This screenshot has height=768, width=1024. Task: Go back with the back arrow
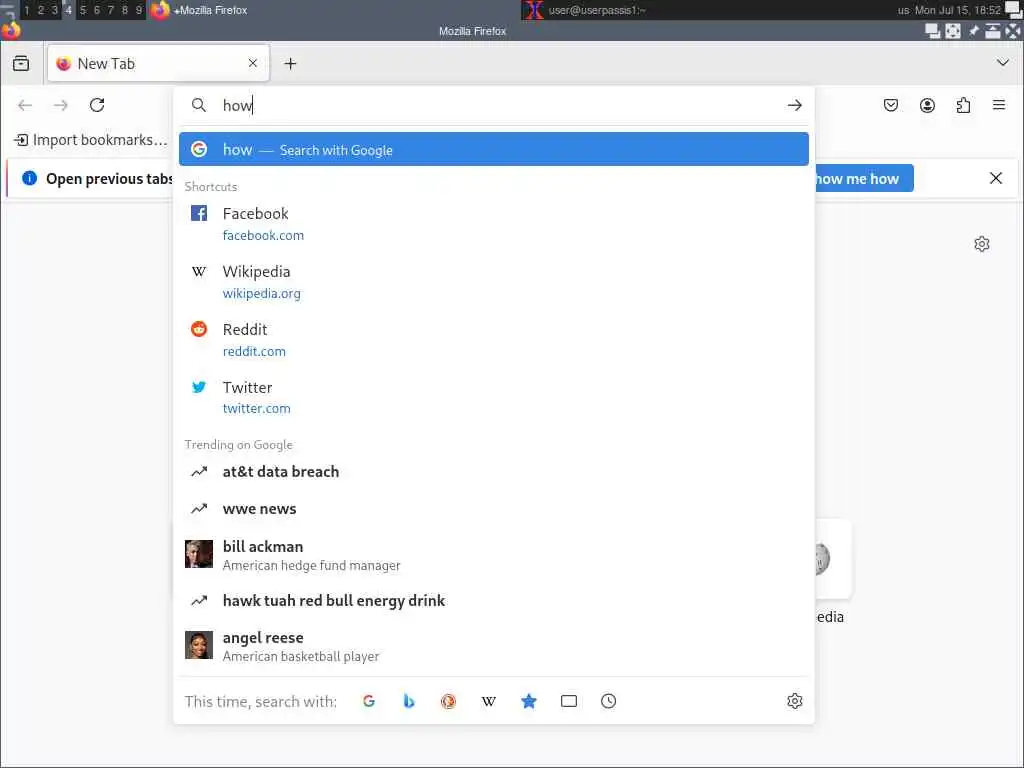coord(25,105)
